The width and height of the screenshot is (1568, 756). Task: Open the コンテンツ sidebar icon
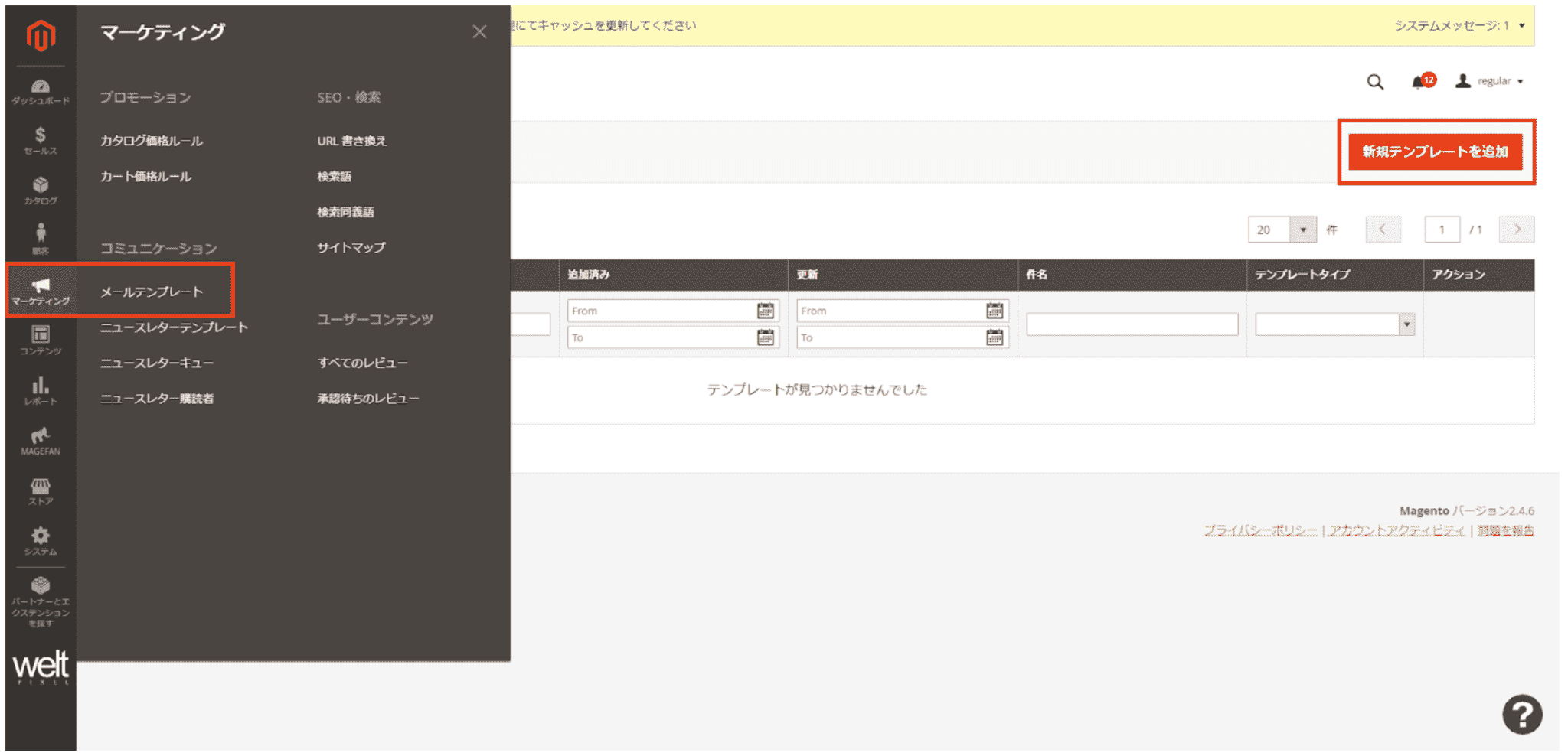(41, 338)
